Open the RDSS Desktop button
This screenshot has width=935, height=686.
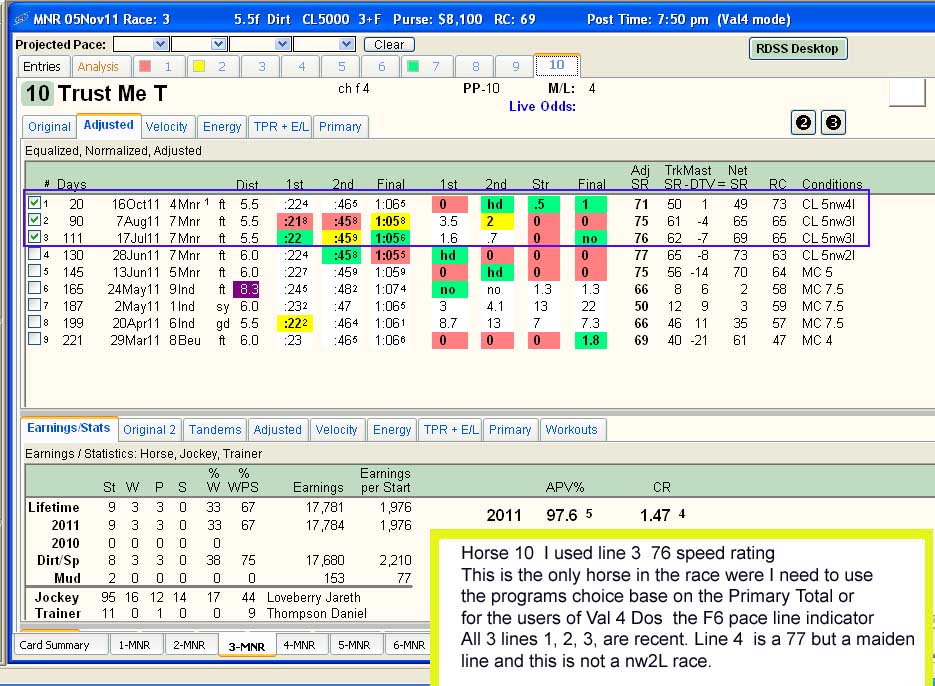point(797,48)
